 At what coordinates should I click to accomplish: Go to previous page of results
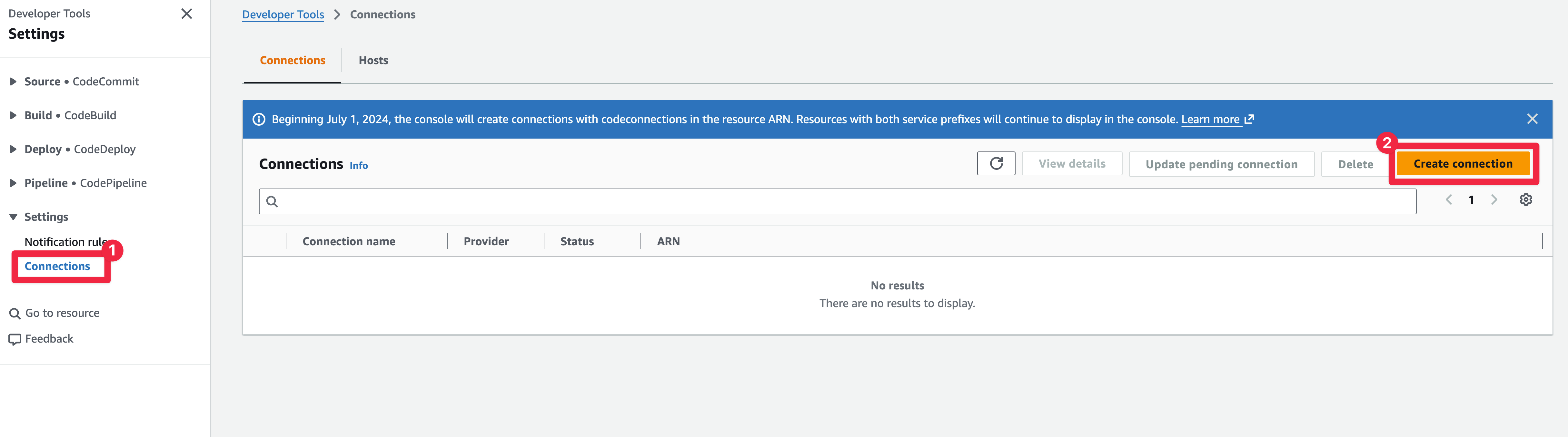[1449, 199]
